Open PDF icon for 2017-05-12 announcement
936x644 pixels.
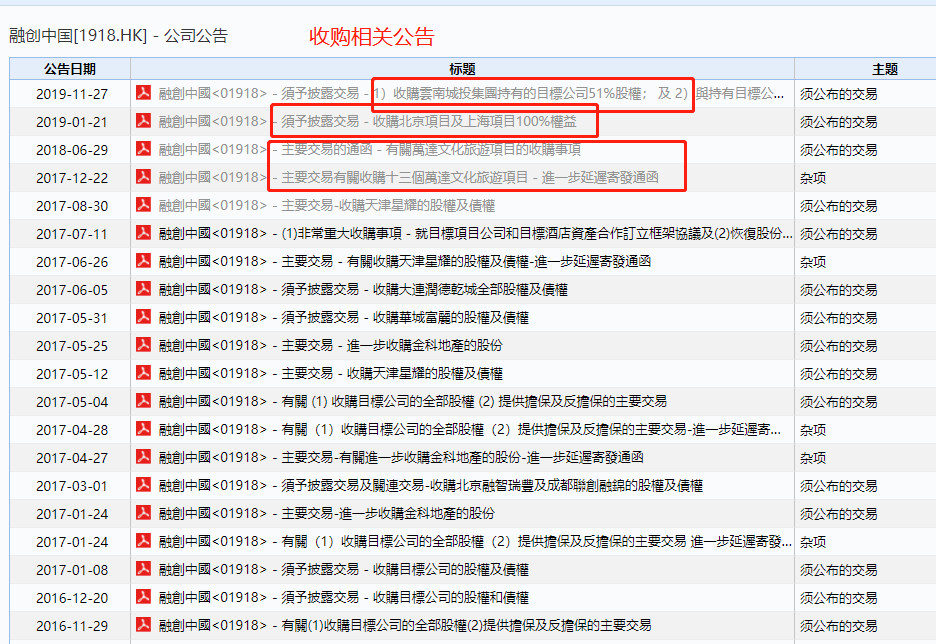point(143,373)
